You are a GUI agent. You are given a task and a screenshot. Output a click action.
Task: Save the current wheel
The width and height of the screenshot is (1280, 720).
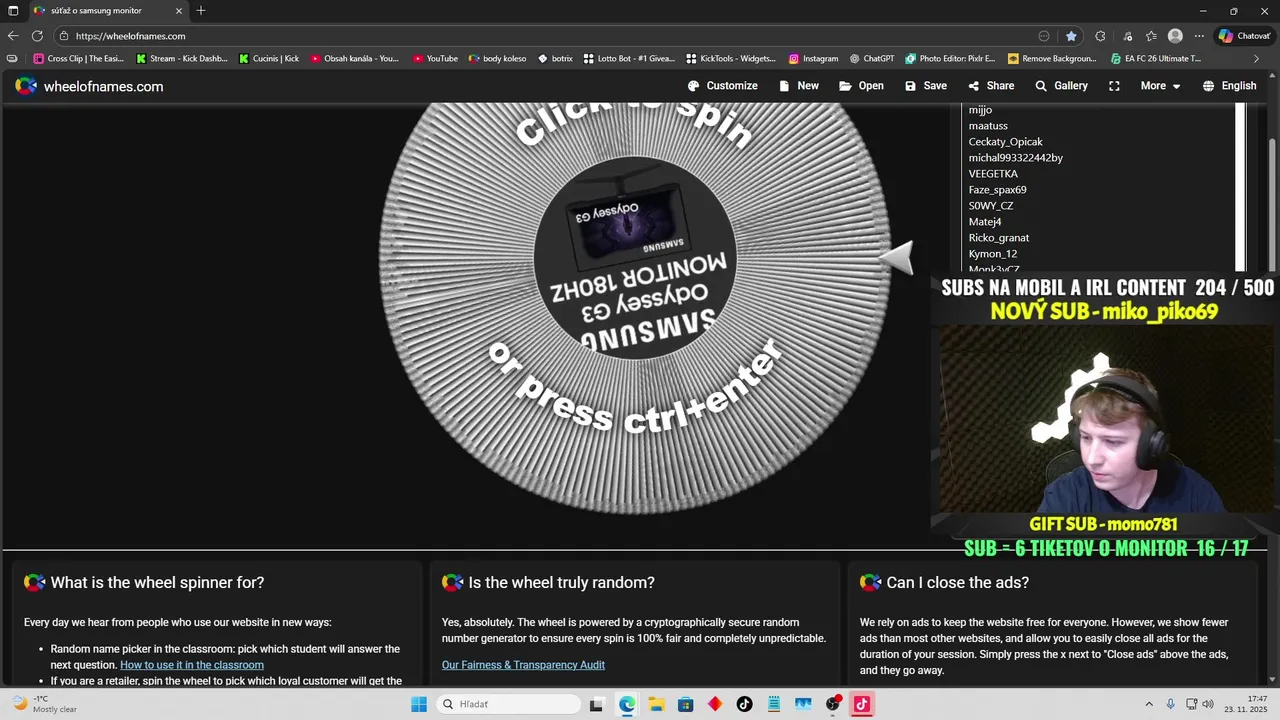[x=926, y=86]
